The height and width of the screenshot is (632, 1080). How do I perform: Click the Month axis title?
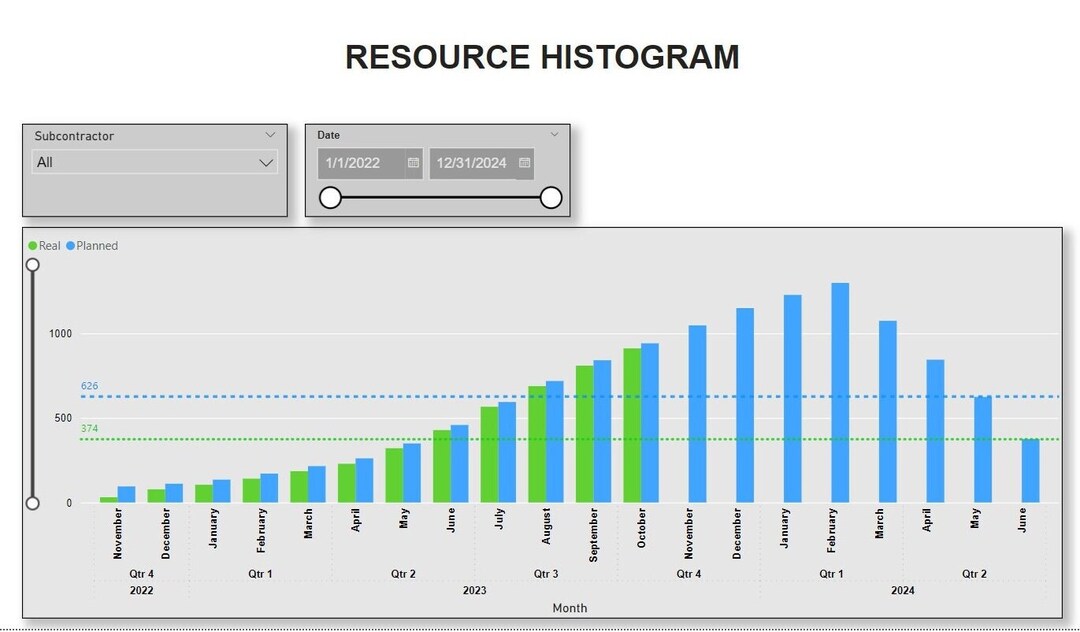pyautogui.click(x=569, y=607)
